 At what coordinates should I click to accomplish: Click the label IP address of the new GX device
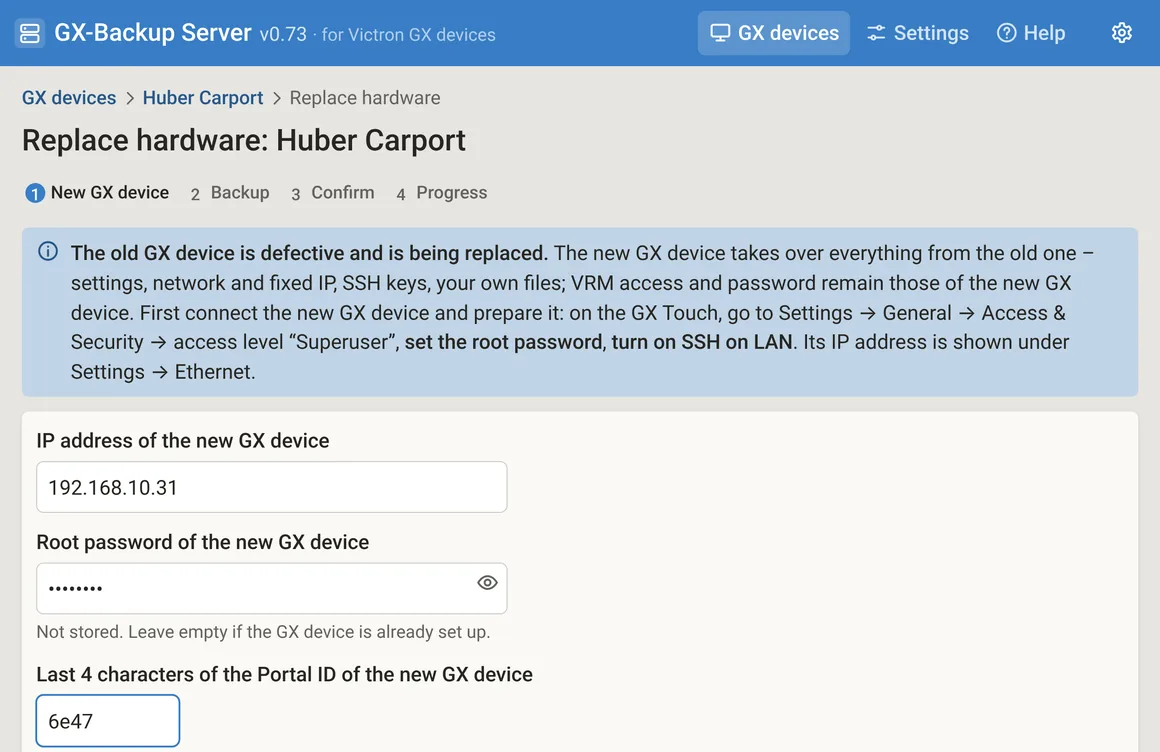(183, 440)
